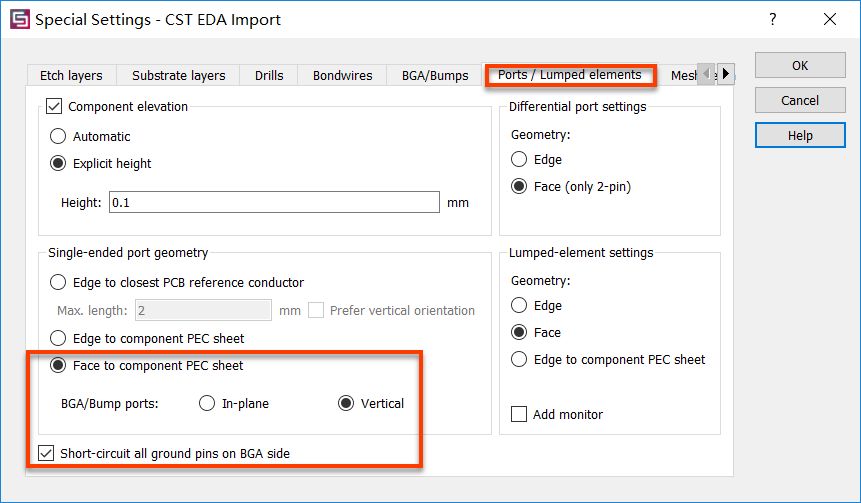Select Edge differential port geometry
861x503 pixels.
[519, 159]
